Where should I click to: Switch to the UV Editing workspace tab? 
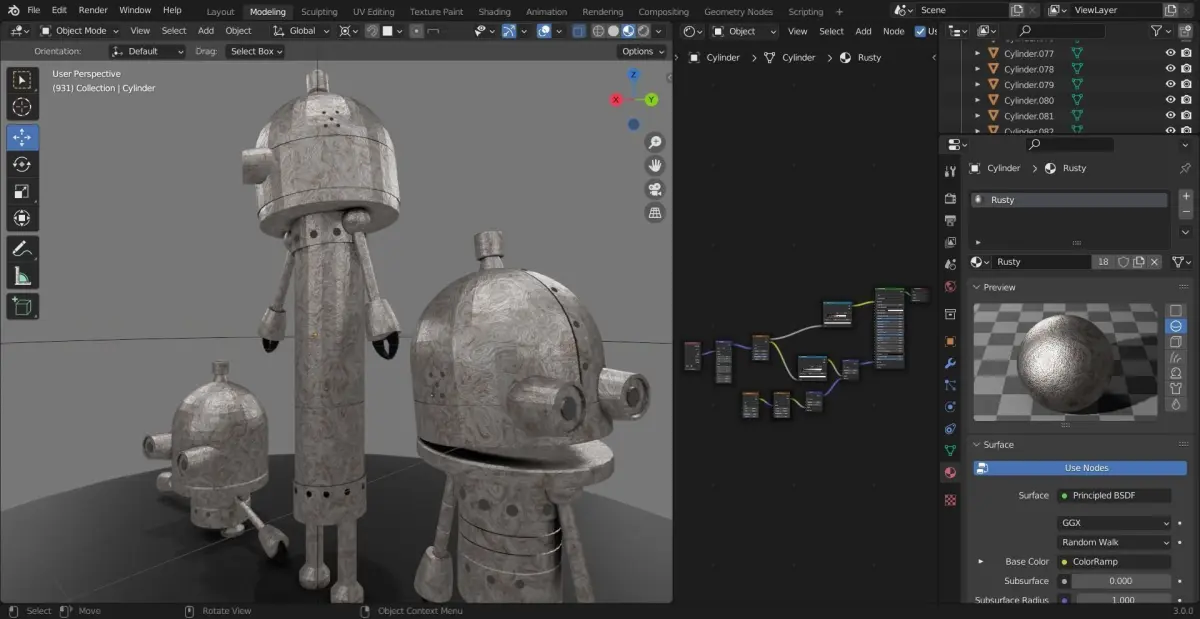tap(373, 12)
